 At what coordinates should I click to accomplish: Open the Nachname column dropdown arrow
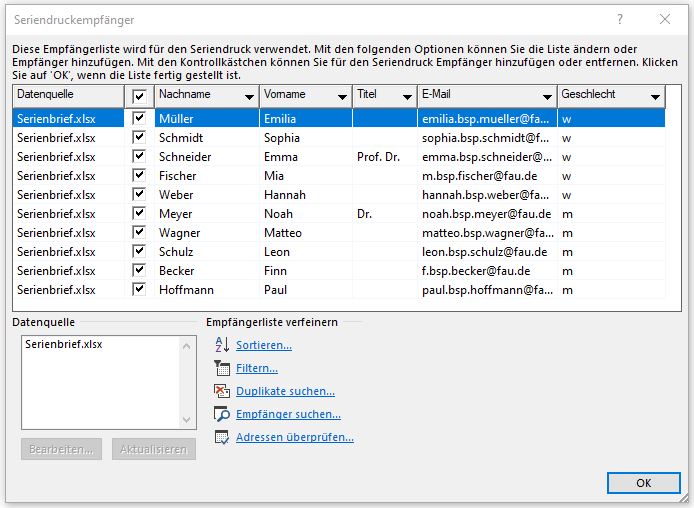coord(248,96)
